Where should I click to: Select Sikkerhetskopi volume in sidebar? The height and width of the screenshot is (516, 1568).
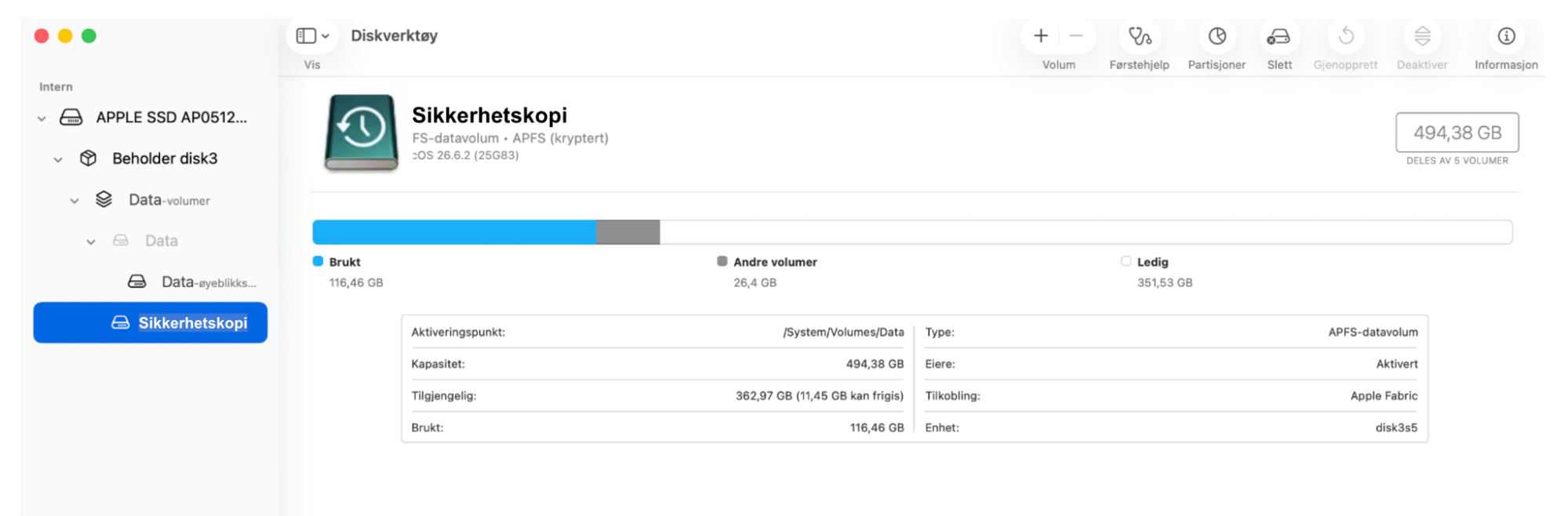pyautogui.click(x=151, y=322)
